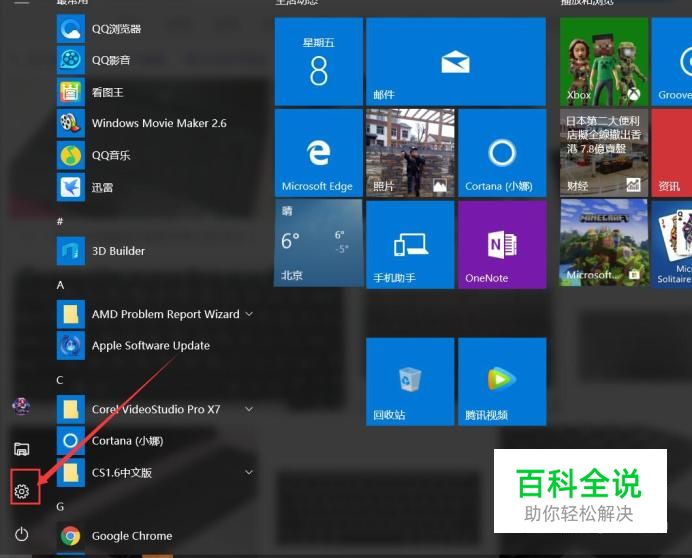Launch 迅雷 download app icon
The height and width of the screenshot is (558, 692).
(71, 187)
